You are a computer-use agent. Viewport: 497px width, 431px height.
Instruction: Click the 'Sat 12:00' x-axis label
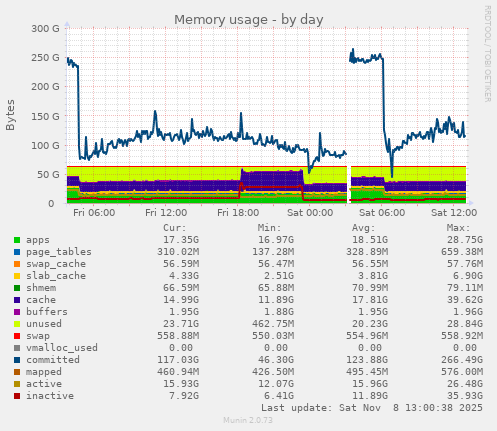(x=454, y=213)
